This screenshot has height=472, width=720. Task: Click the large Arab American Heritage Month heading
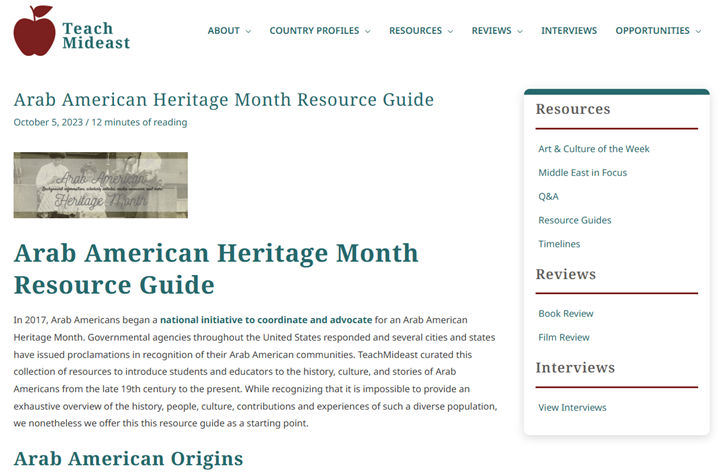pos(216,269)
